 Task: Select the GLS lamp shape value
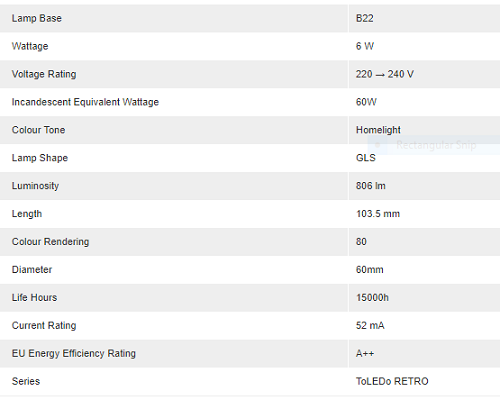[x=366, y=158]
